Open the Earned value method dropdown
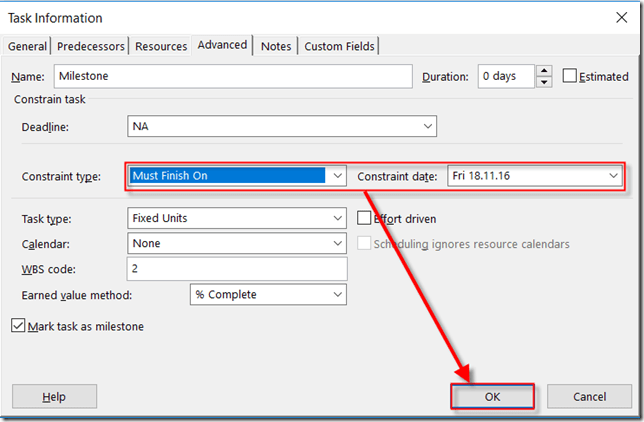The height and width of the screenshot is (422, 644). click(337, 295)
